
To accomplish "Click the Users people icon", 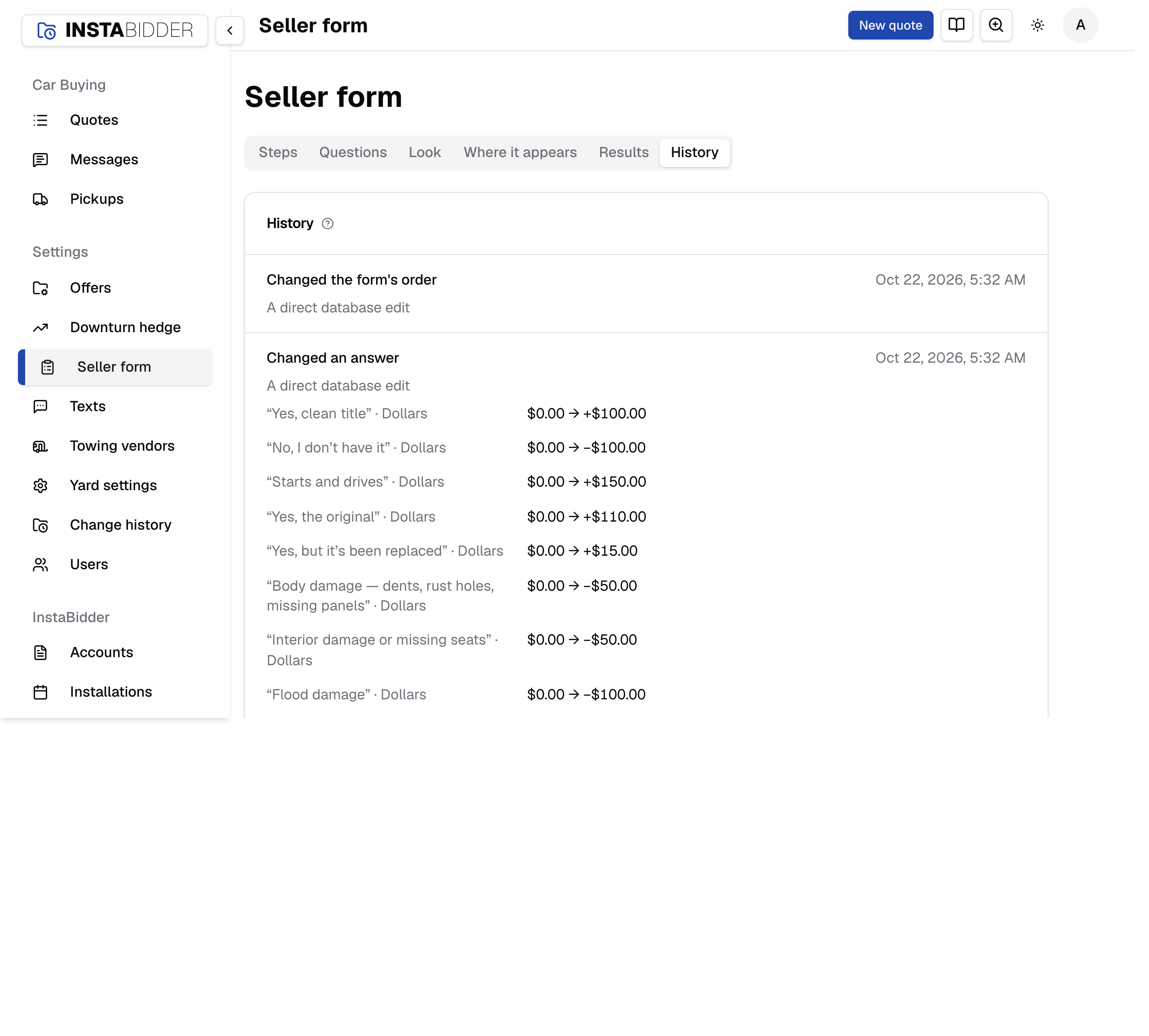I will [40, 565].
